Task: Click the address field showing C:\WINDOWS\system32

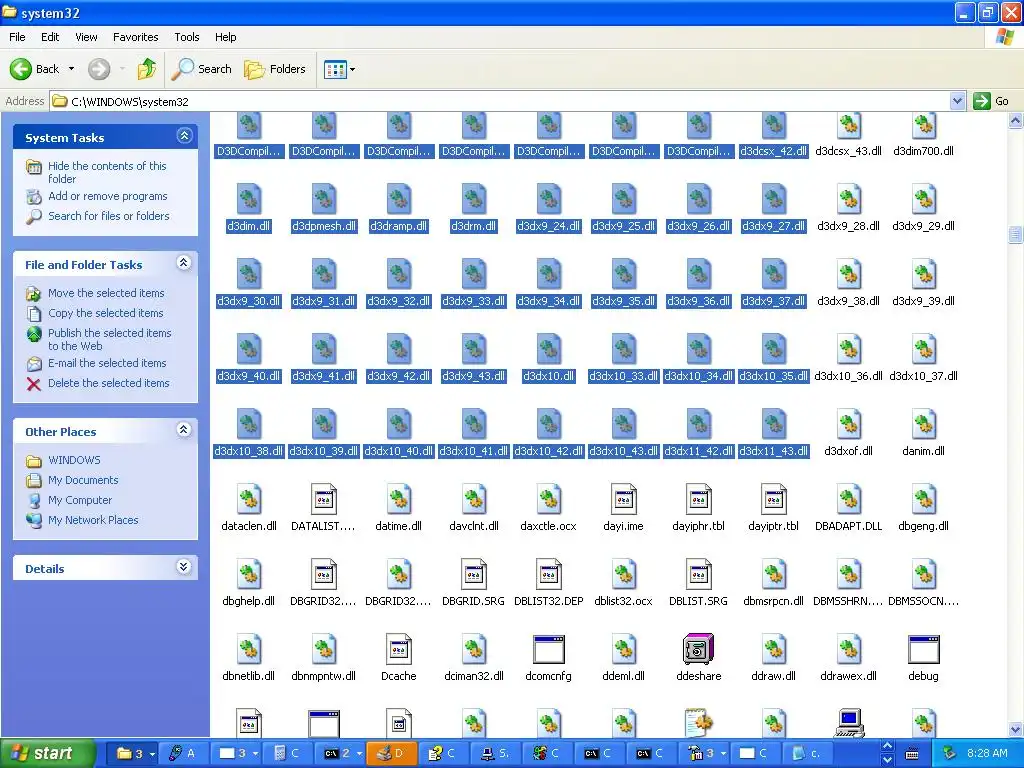Action: click(x=500, y=101)
